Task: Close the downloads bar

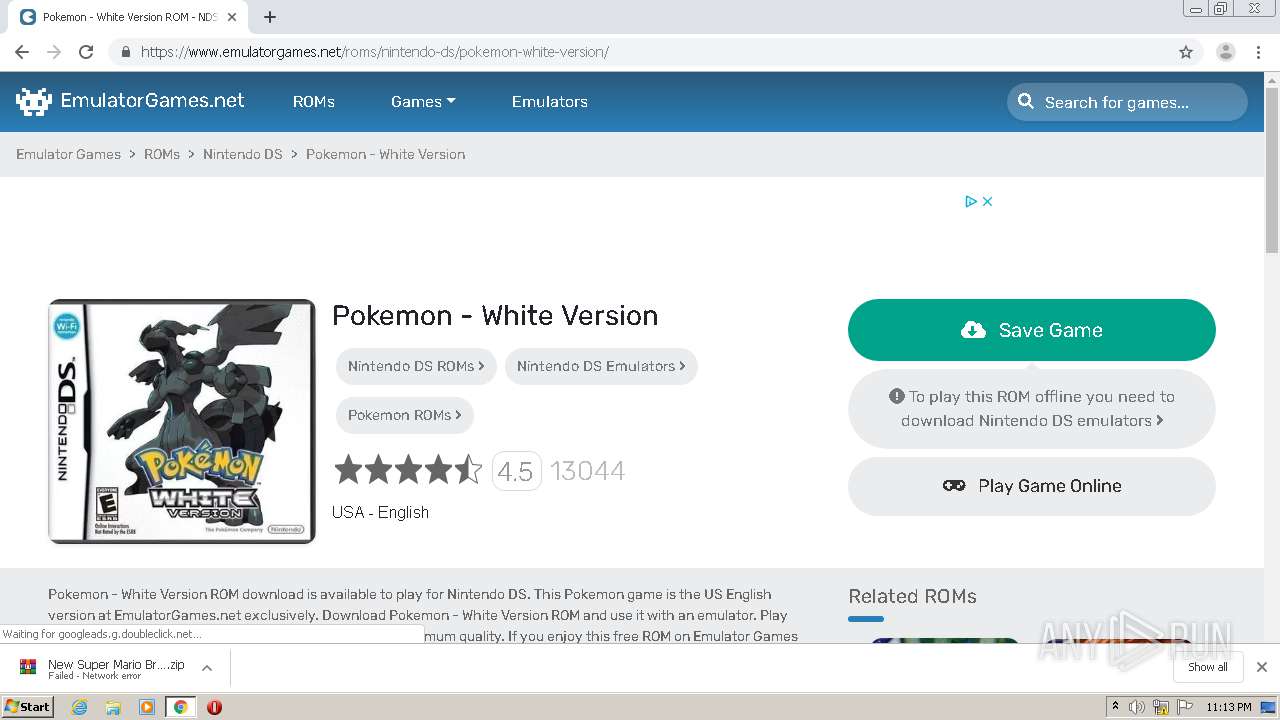Action: (1262, 667)
